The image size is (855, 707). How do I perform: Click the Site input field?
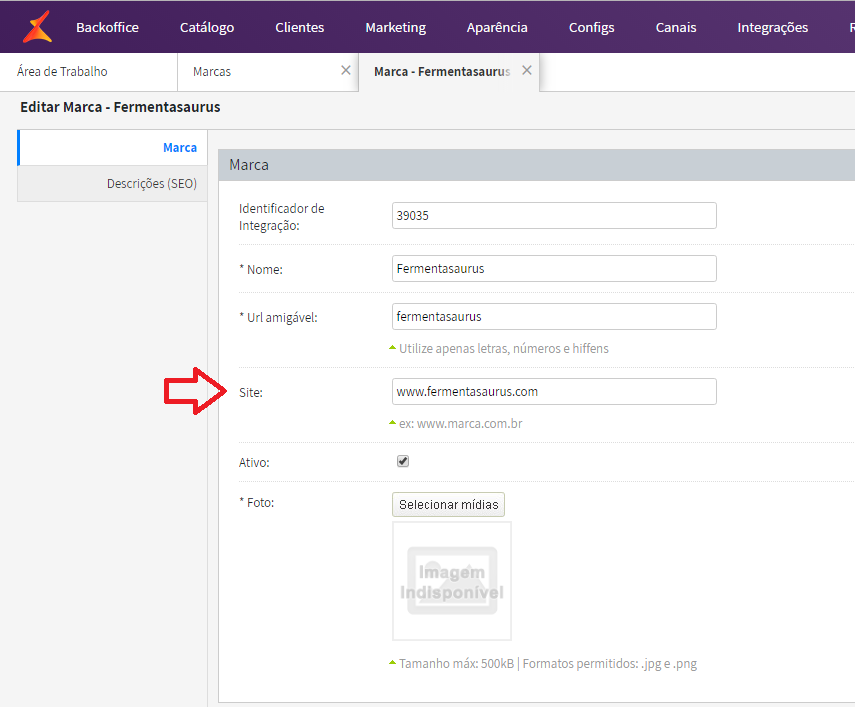click(x=554, y=391)
